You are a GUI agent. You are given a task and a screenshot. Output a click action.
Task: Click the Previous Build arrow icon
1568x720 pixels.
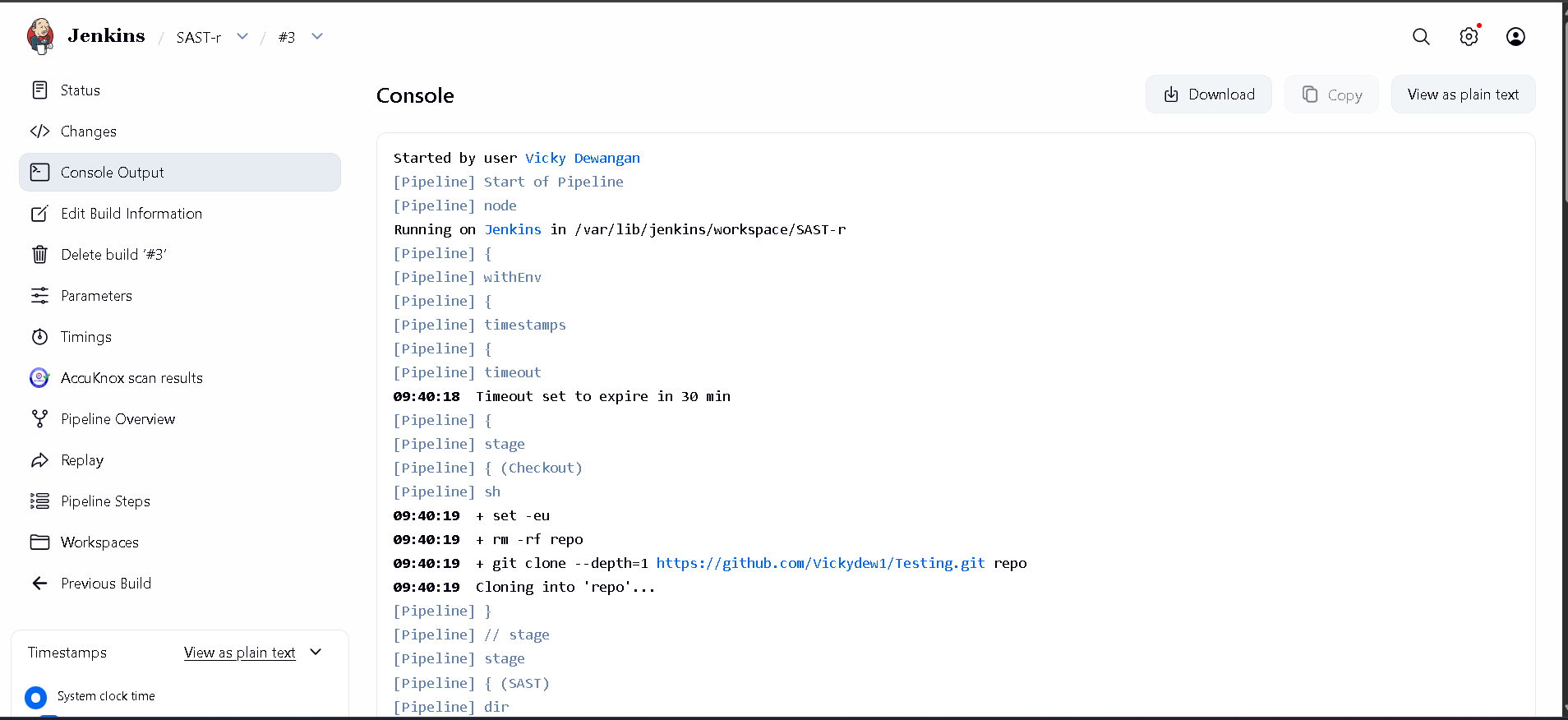tap(39, 583)
